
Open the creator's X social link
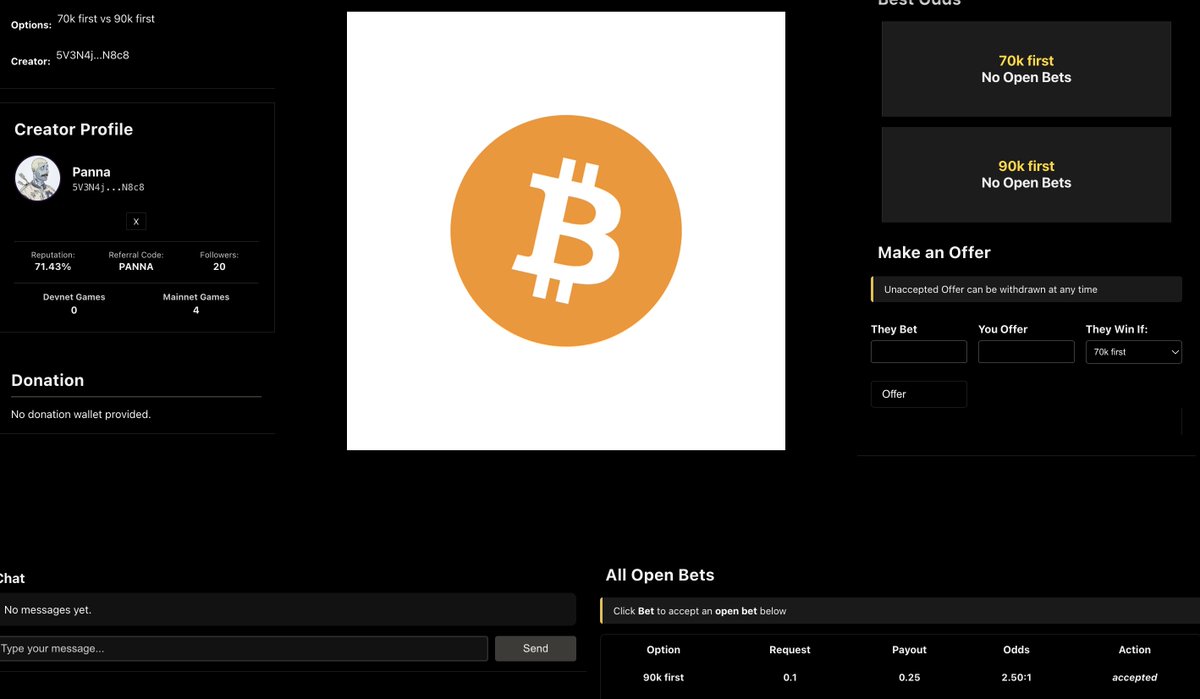click(136, 221)
